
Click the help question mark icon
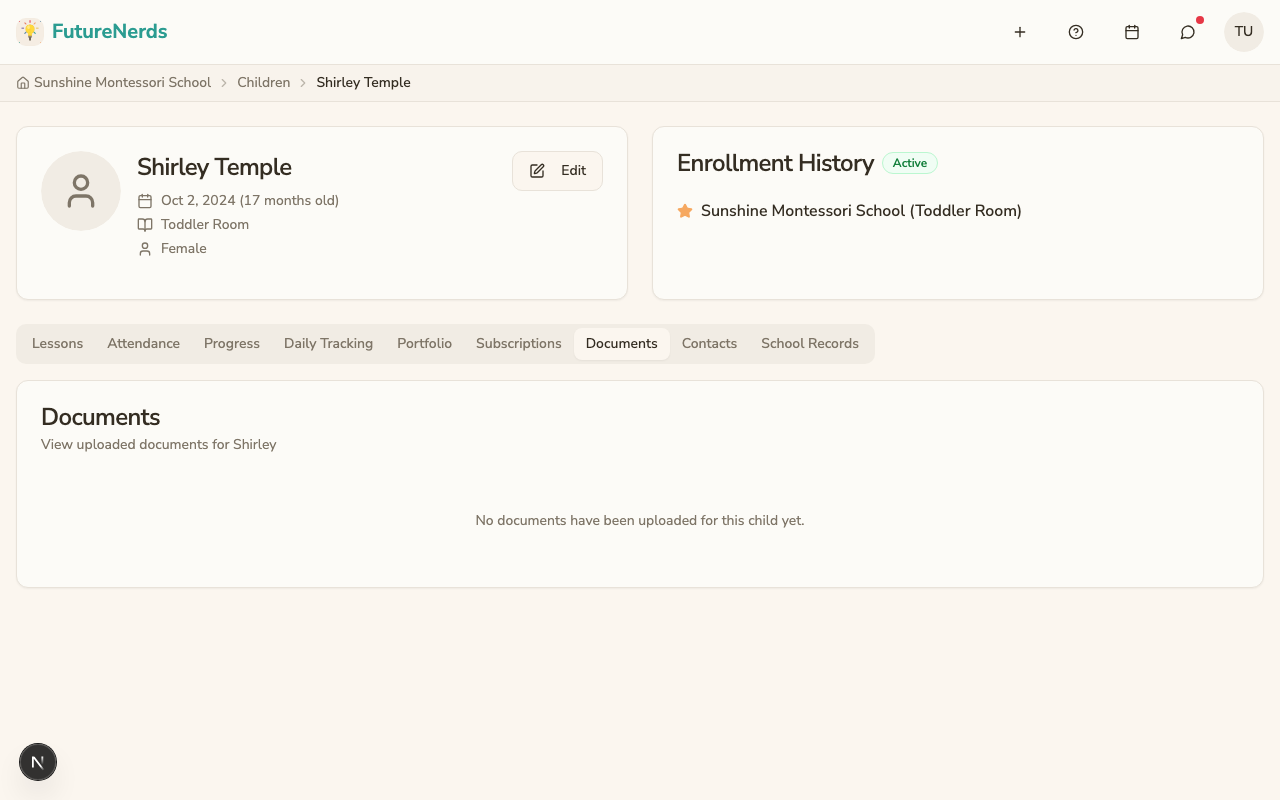point(1076,31)
